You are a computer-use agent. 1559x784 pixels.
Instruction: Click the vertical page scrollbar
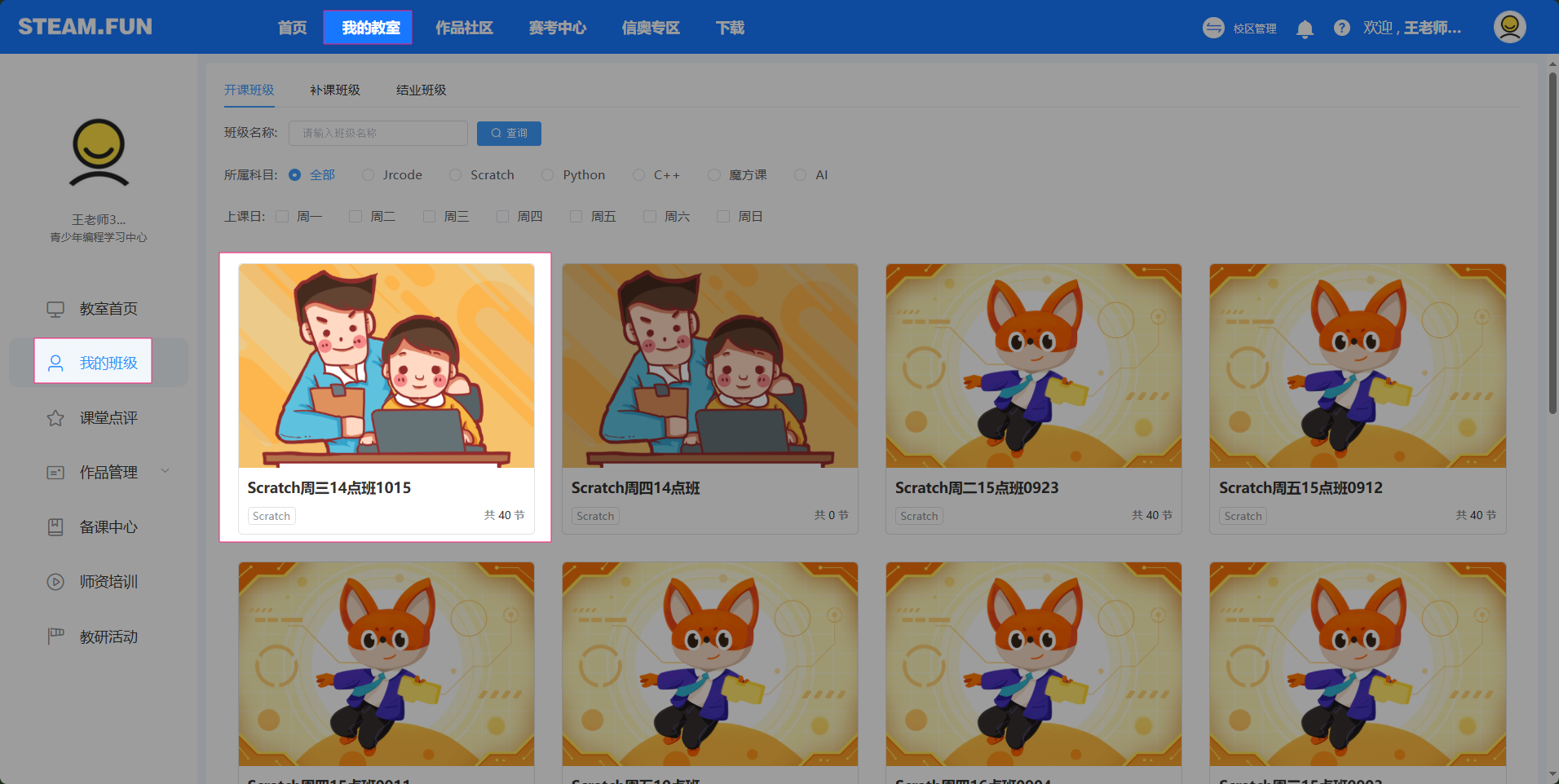point(1552,243)
